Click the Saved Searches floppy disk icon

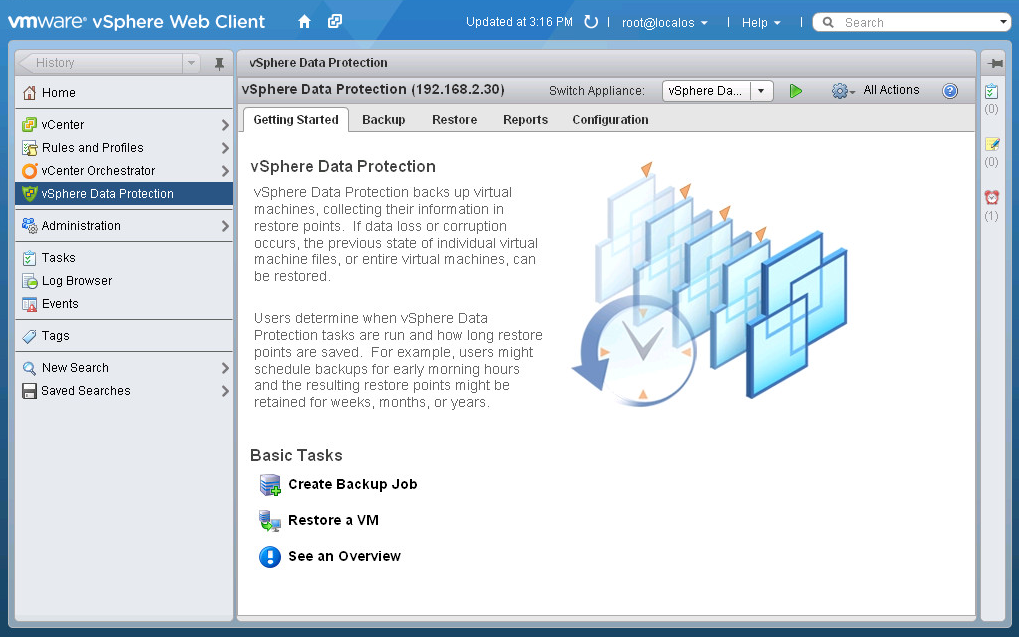[29, 391]
